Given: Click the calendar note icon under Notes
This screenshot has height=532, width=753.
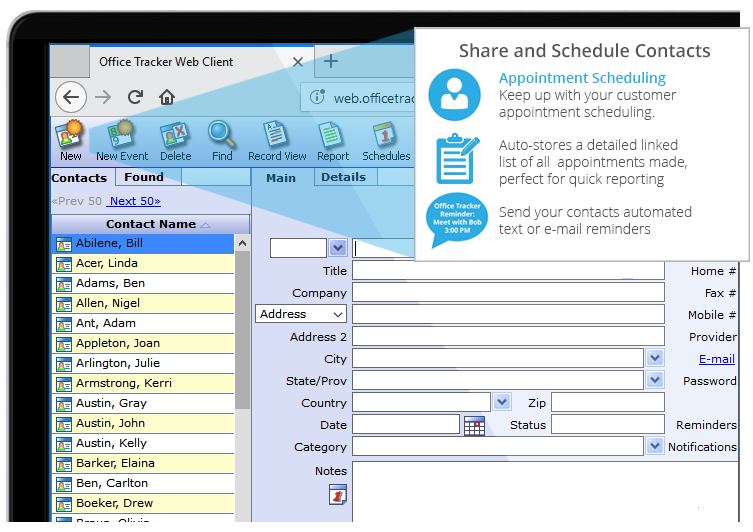Looking at the screenshot, I should click(338, 495).
